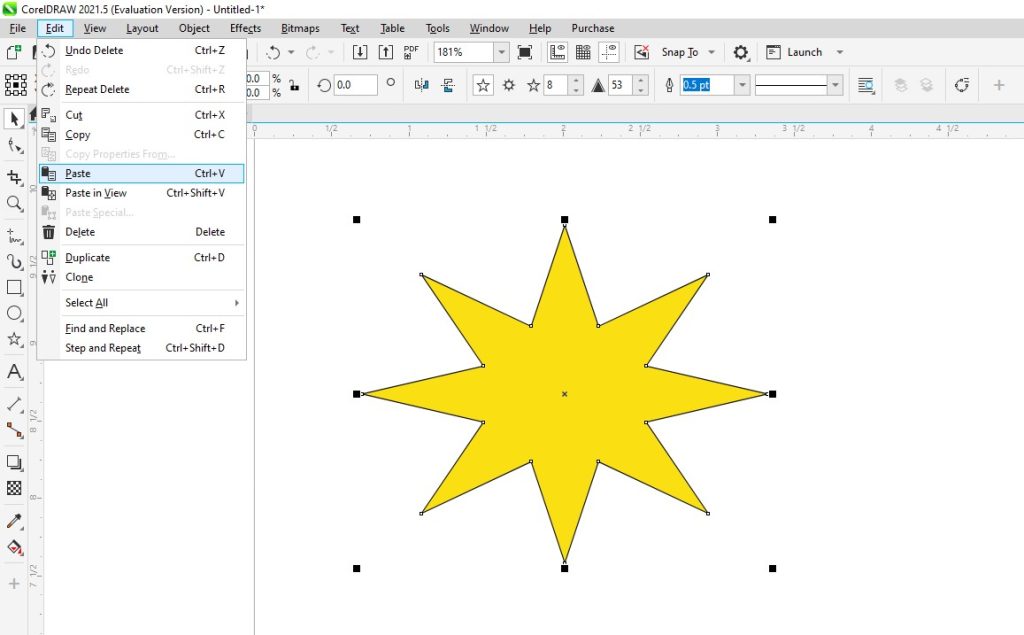Screen dimensions: 1024x635
Task: Open the zoom level dropdown
Action: (x=502, y=51)
